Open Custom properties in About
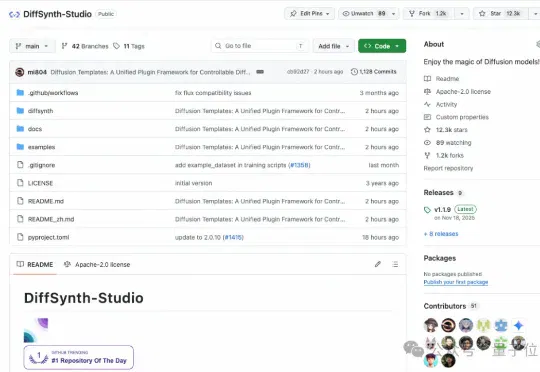The image size is (540, 372). pyautogui.click(x=462, y=117)
